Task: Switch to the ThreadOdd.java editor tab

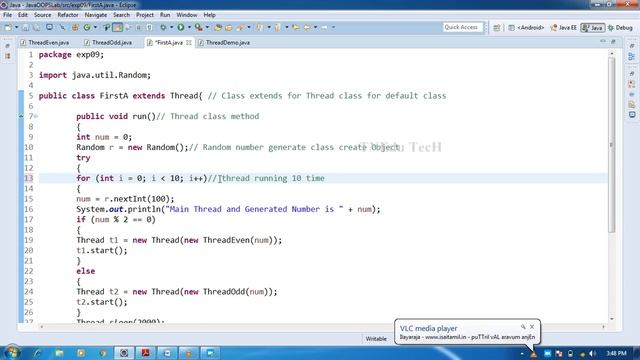Action: pyautogui.click(x=108, y=42)
